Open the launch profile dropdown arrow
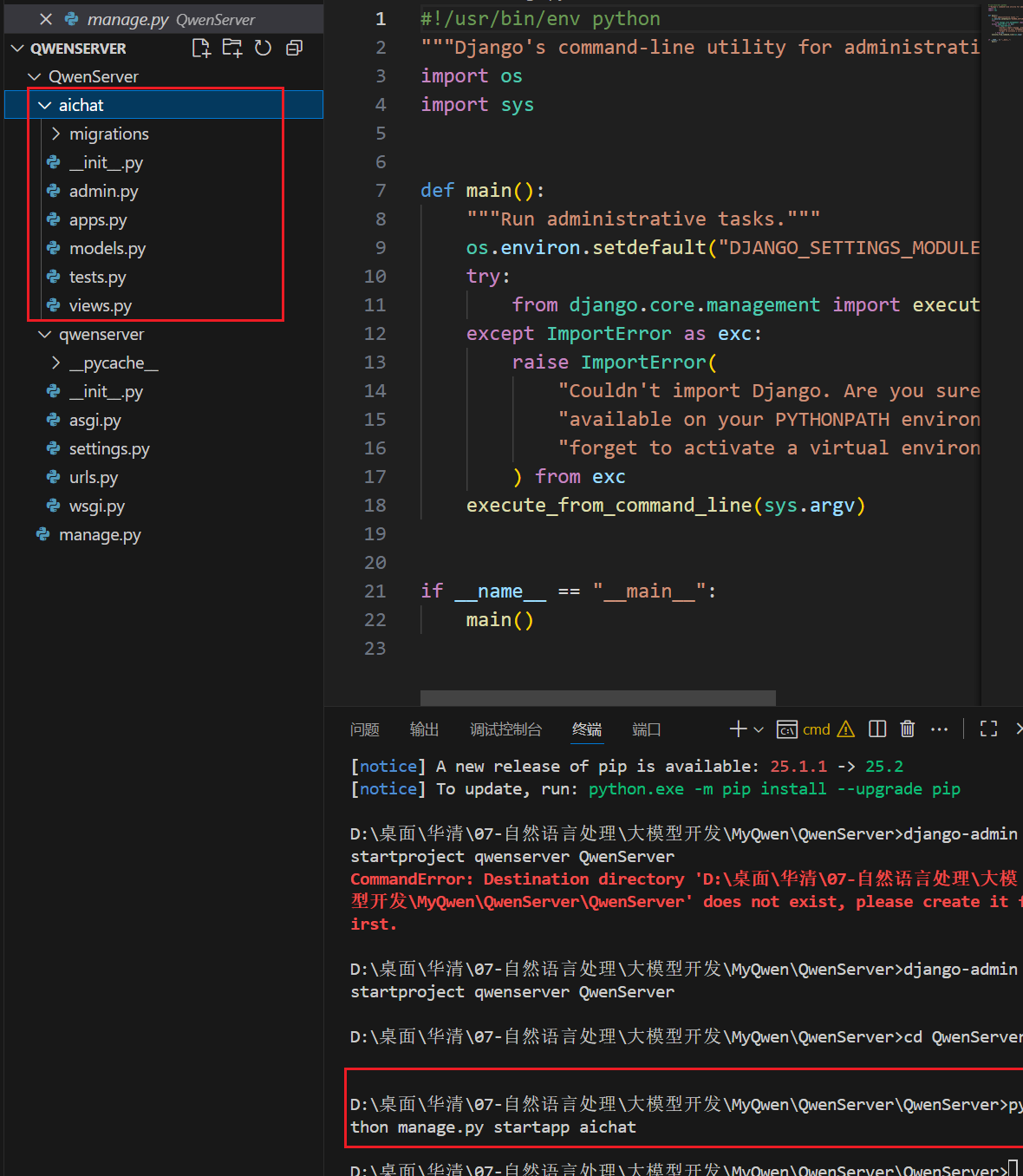1023x1176 pixels. coord(759,729)
